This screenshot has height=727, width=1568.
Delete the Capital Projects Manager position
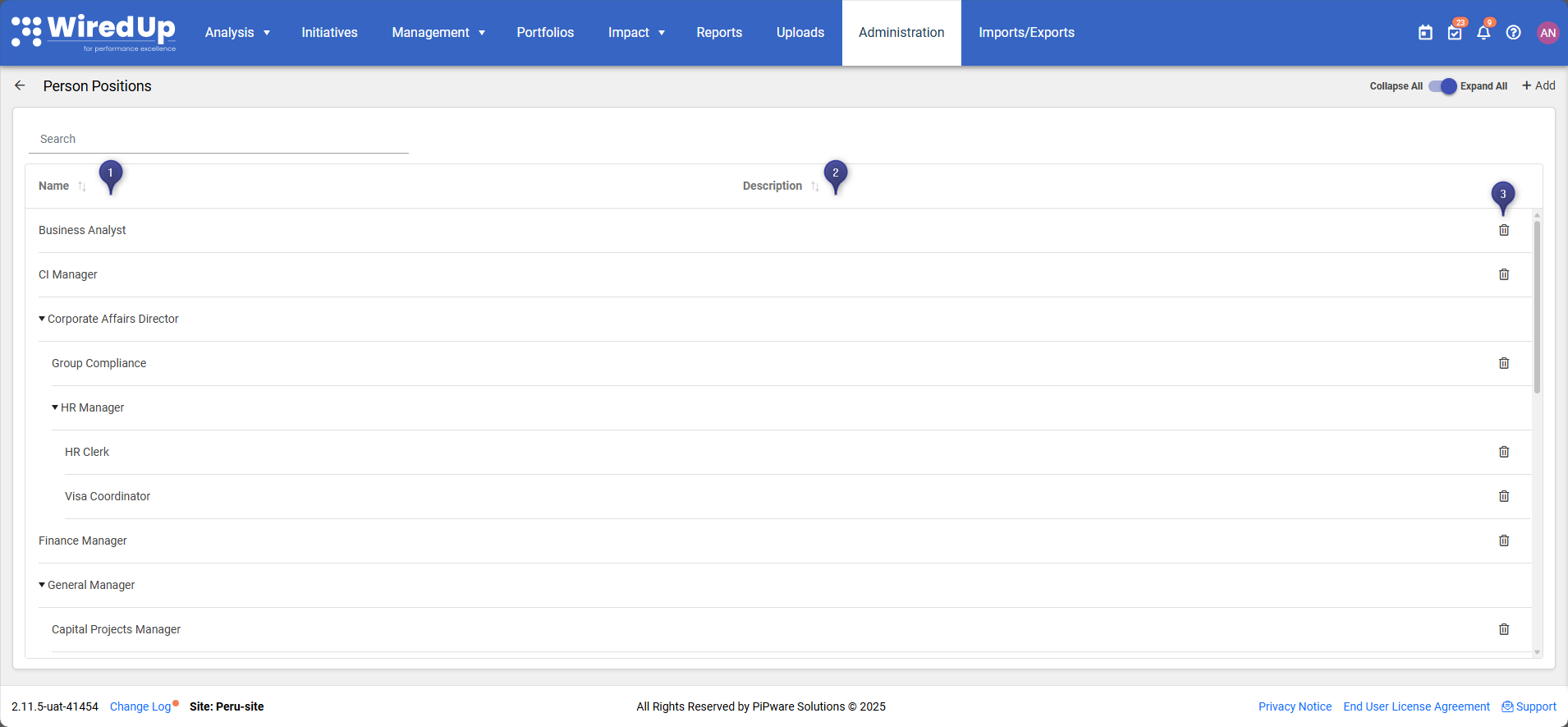1504,629
